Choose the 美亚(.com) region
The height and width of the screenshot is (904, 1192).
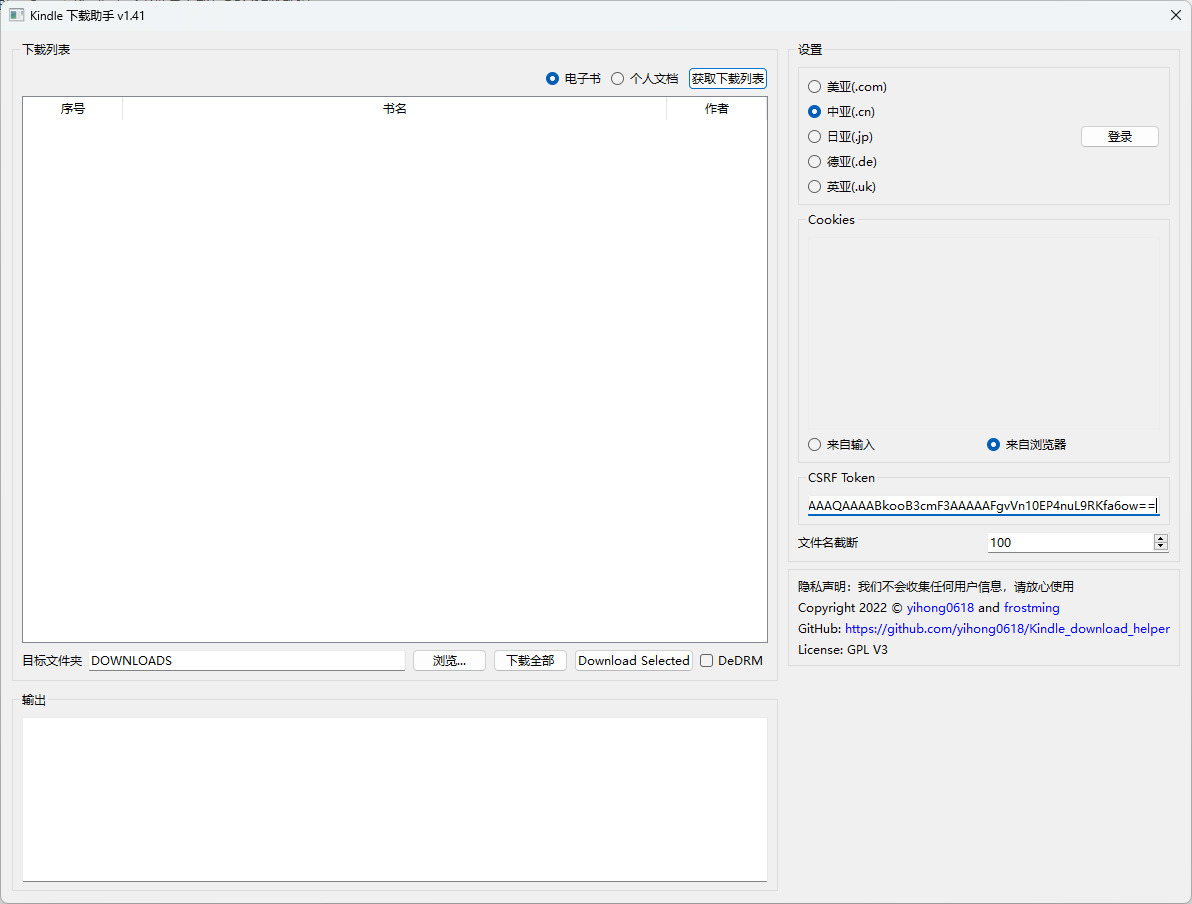point(815,87)
